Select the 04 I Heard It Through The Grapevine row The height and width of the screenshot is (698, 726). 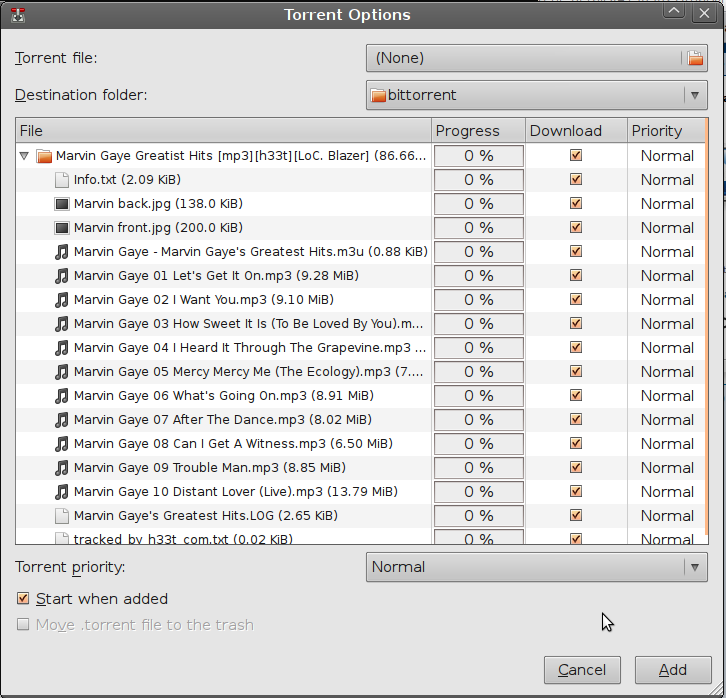coord(360,348)
